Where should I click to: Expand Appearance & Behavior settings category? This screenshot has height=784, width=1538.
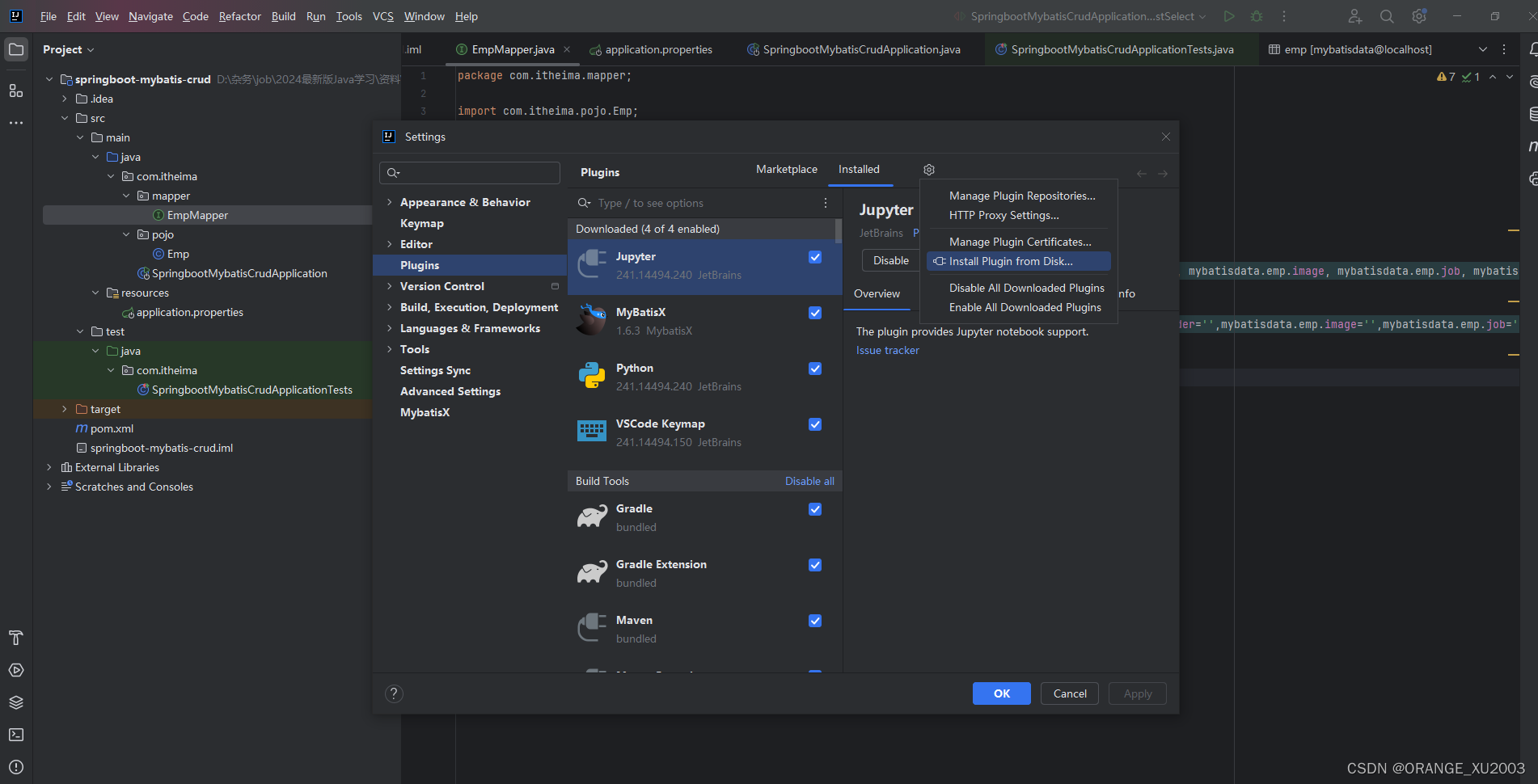[x=389, y=202]
